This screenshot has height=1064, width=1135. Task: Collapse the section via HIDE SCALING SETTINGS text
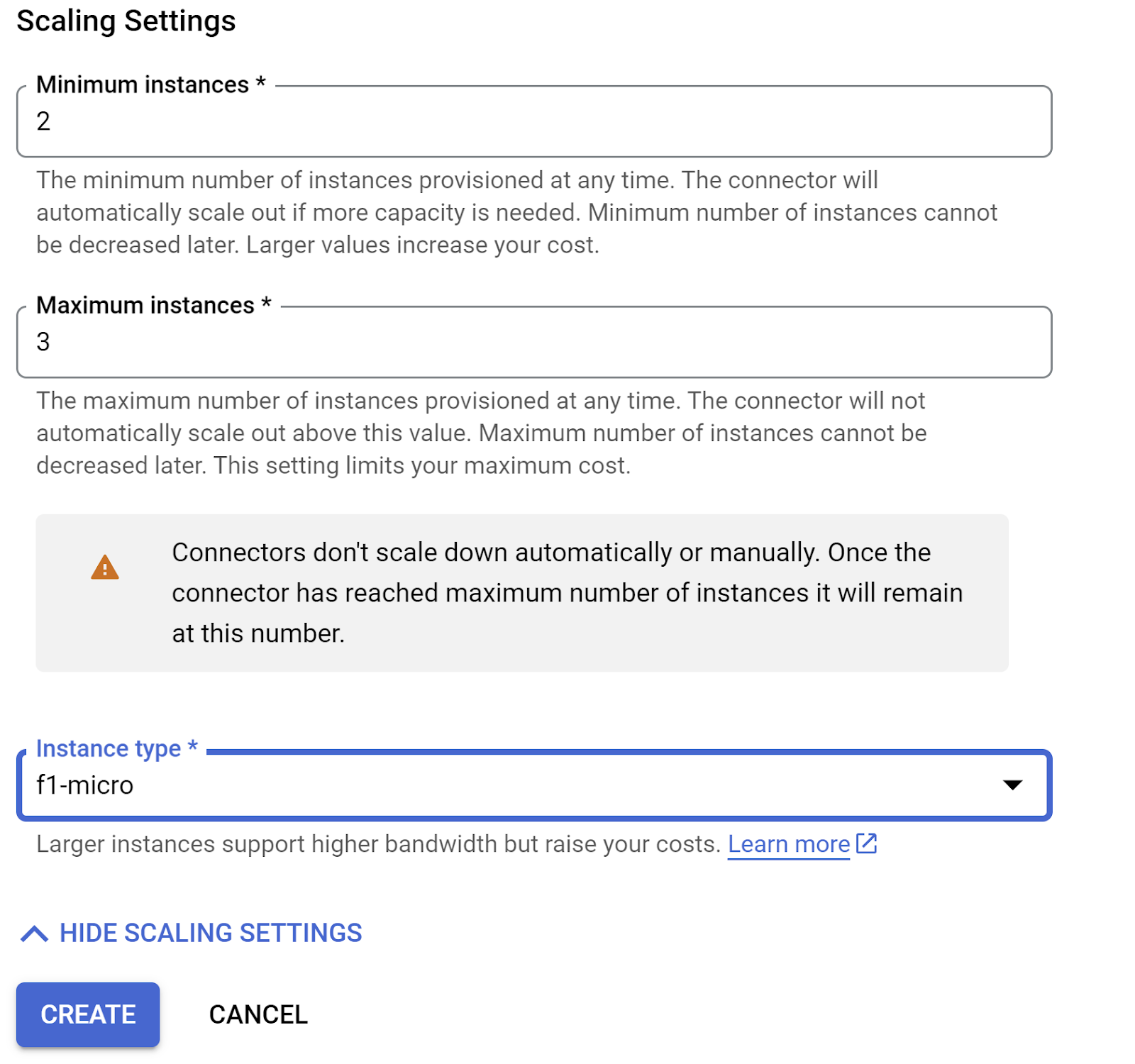point(211,933)
